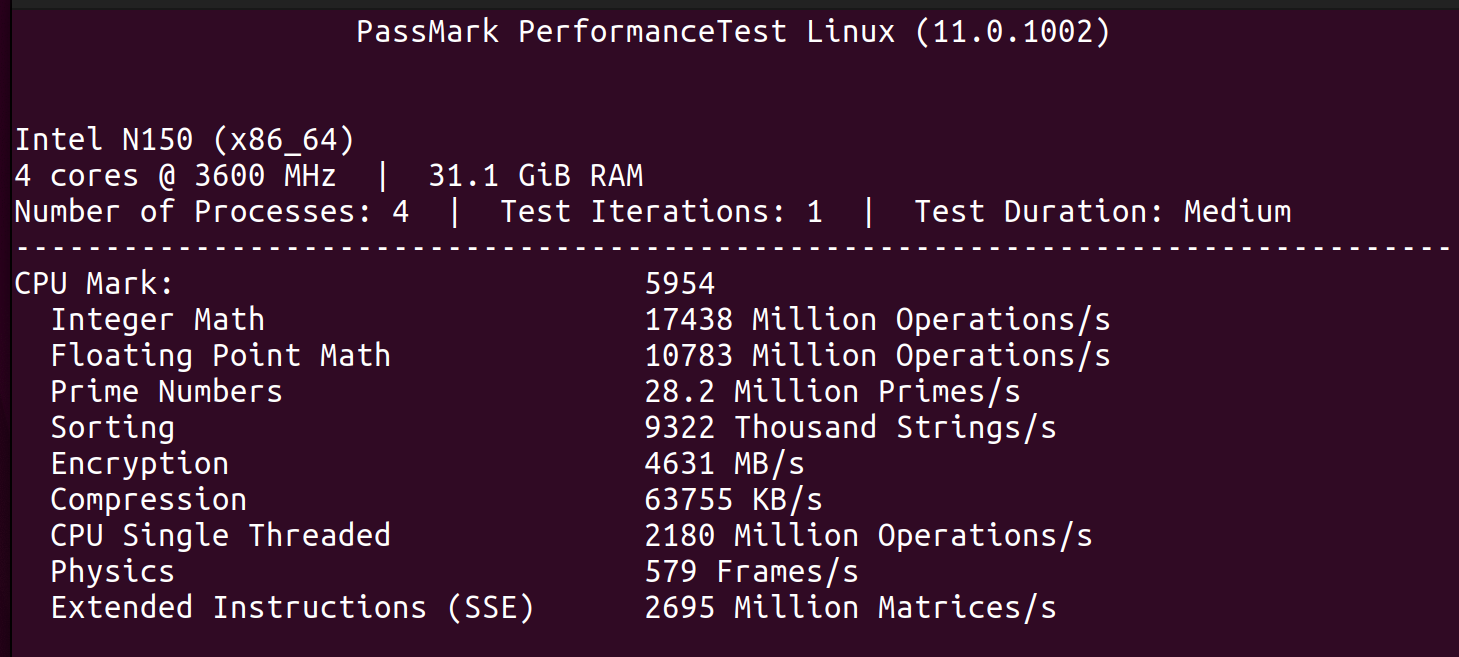Click the '31.1 GiB RAM' text
1459x657 pixels.
tap(535, 176)
